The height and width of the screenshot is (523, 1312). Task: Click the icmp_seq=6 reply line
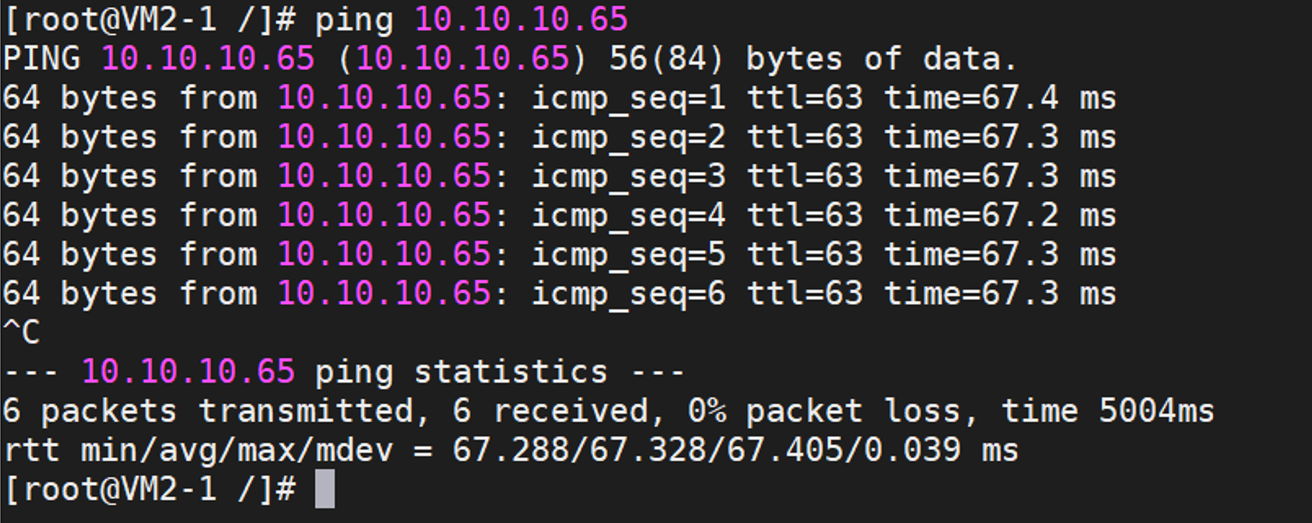pyautogui.click(x=559, y=293)
